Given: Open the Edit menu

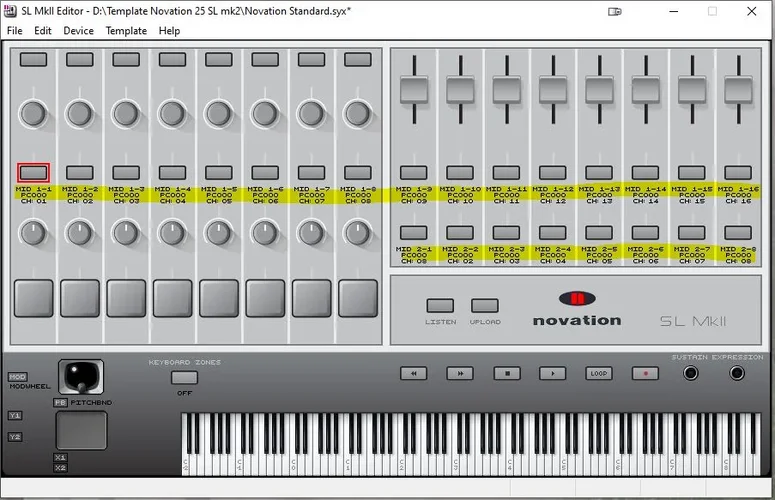Looking at the screenshot, I should click(x=43, y=31).
